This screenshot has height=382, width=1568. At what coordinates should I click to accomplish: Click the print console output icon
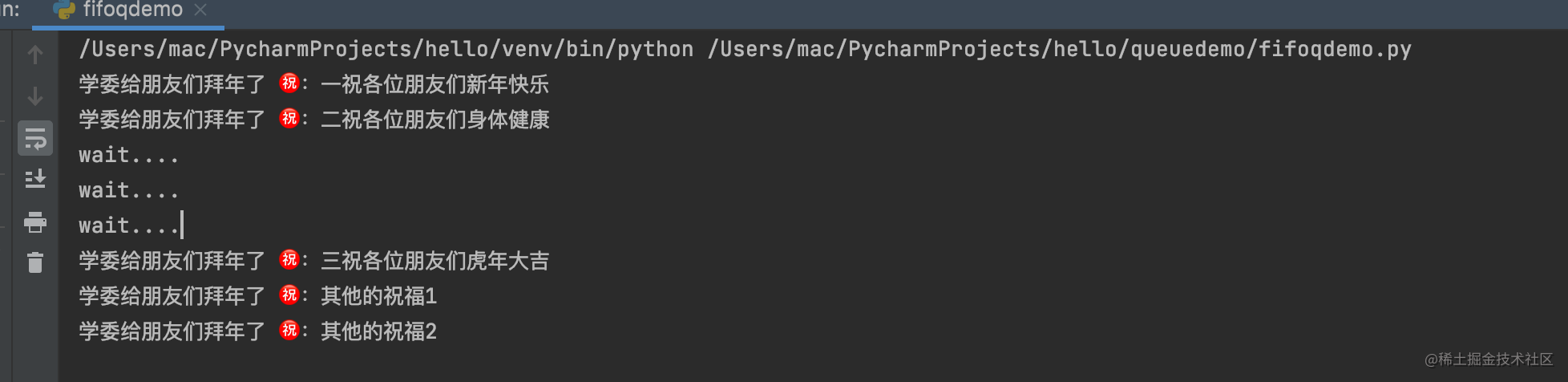tap(35, 221)
